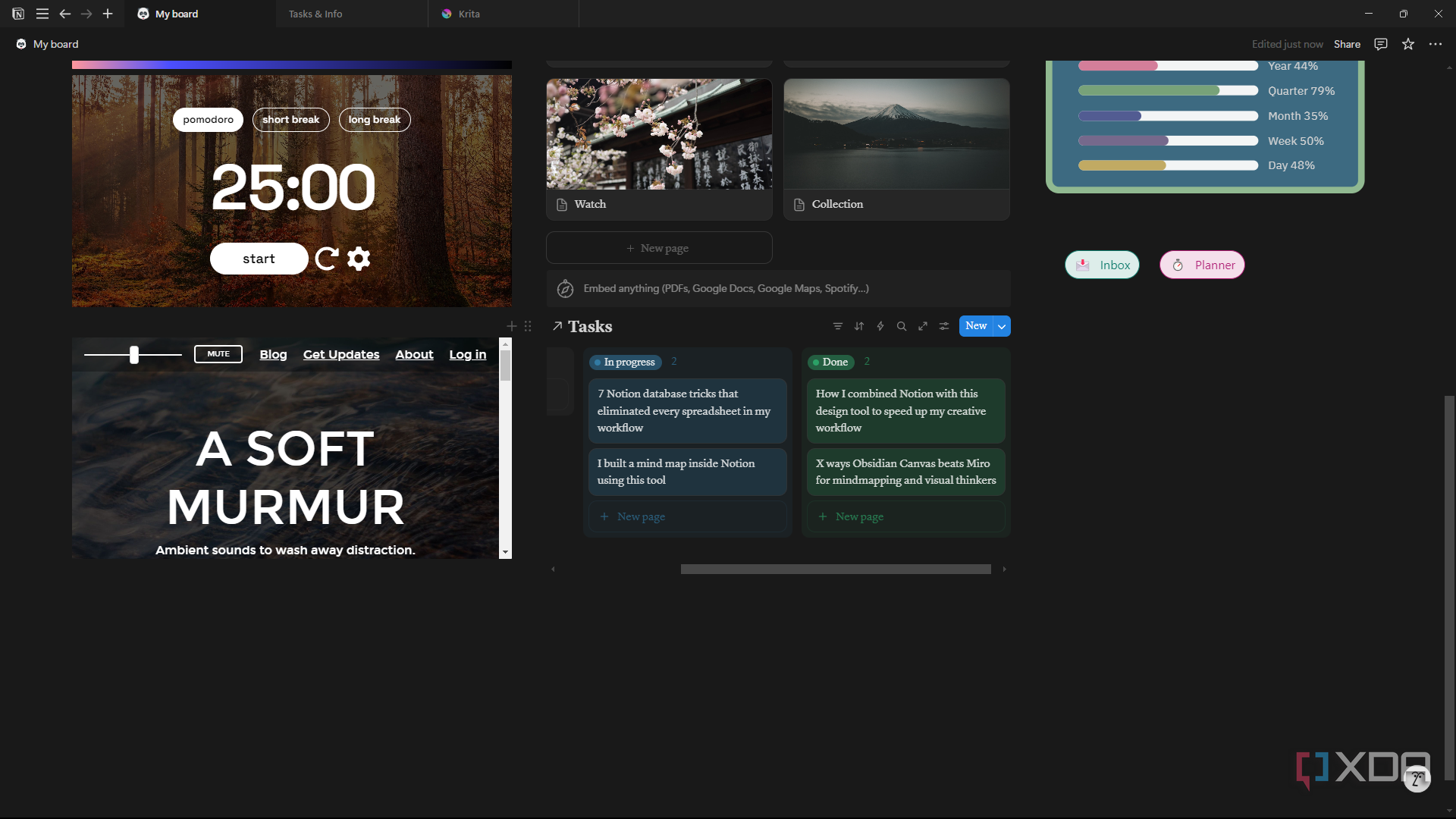
Task: Click the Tasks board horizontal scrollbar
Action: (836, 569)
